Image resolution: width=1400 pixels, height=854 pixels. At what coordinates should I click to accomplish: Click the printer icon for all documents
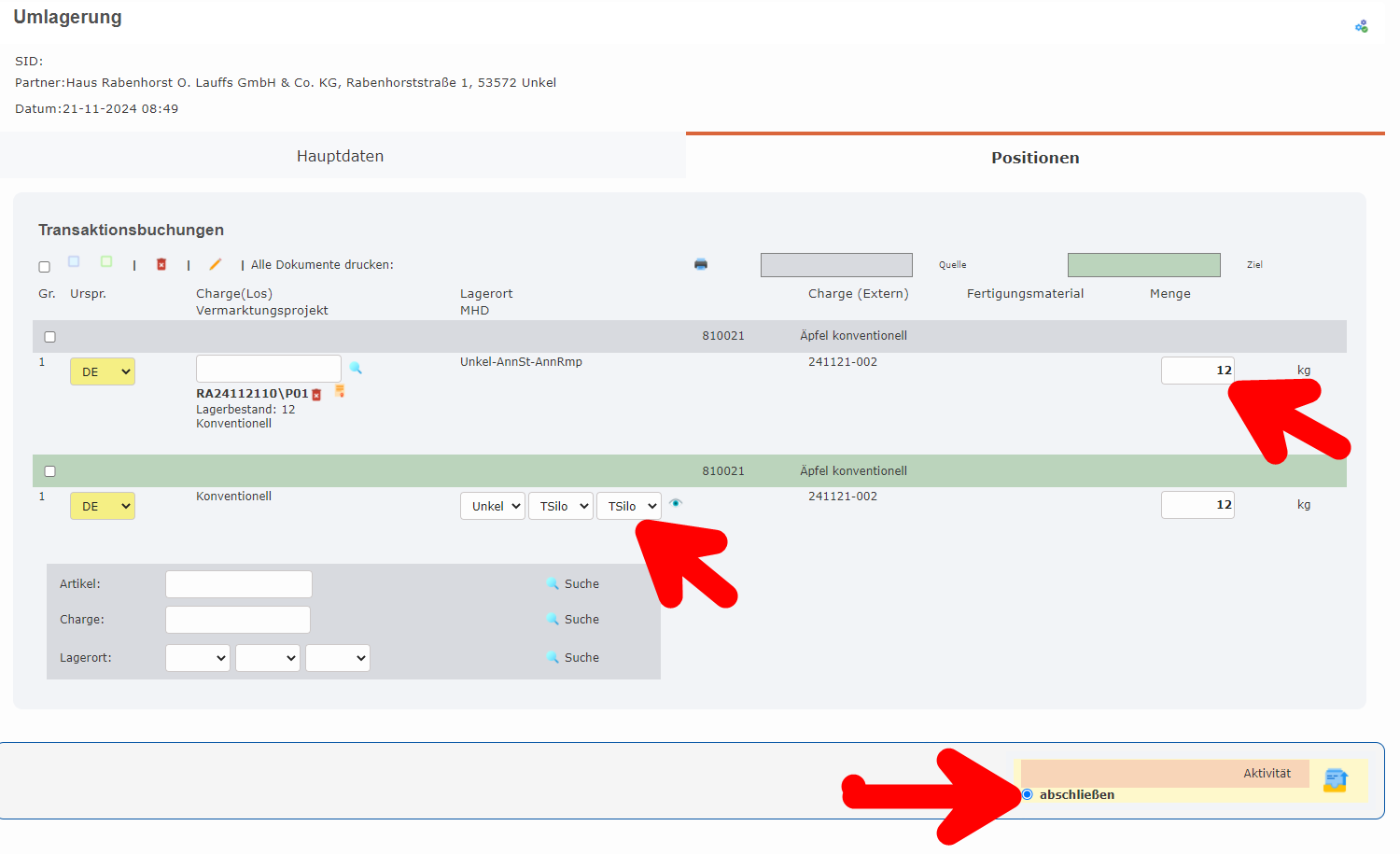701,264
